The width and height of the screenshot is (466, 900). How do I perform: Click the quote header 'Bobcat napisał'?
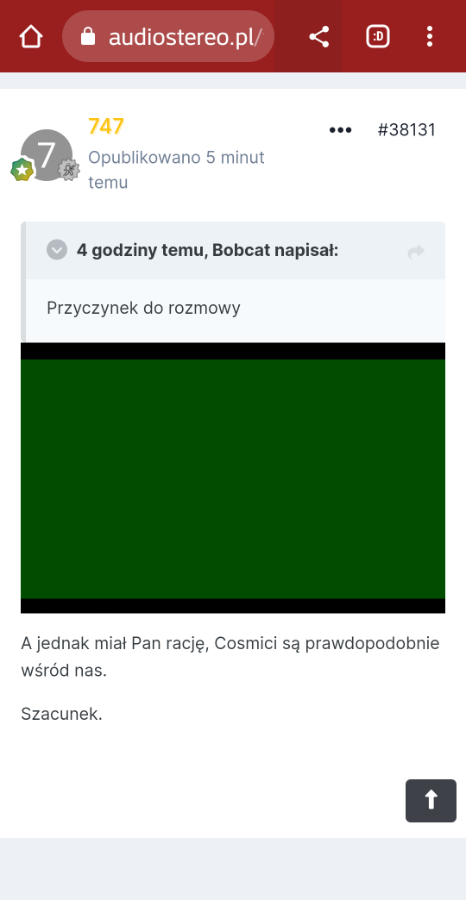pos(275,251)
